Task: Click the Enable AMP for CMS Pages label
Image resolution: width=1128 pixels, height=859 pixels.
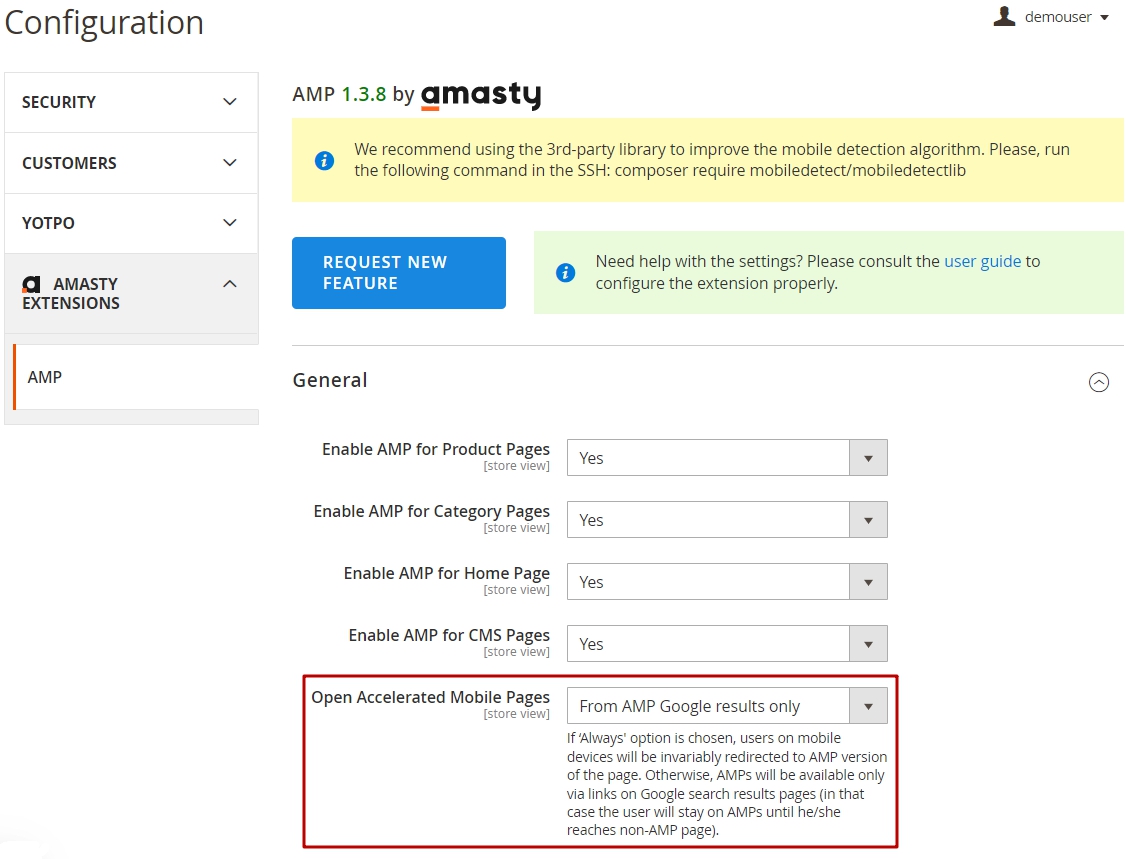Action: pyautogui.click(x=449, y=635)
